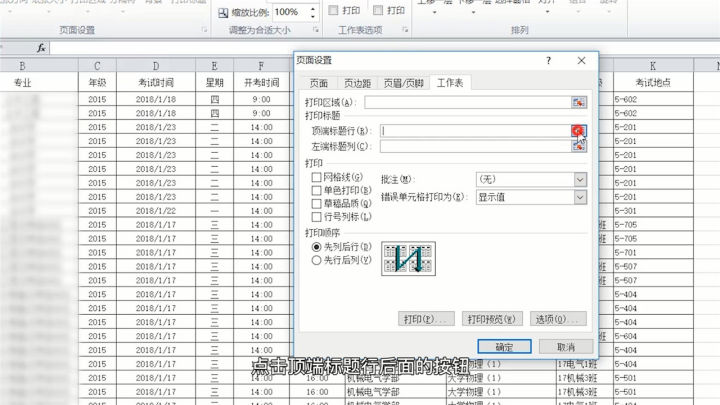Switch to the 页眉/页脚 tab
This screenshot has height=405, width=720.
[x=403, y=83]
